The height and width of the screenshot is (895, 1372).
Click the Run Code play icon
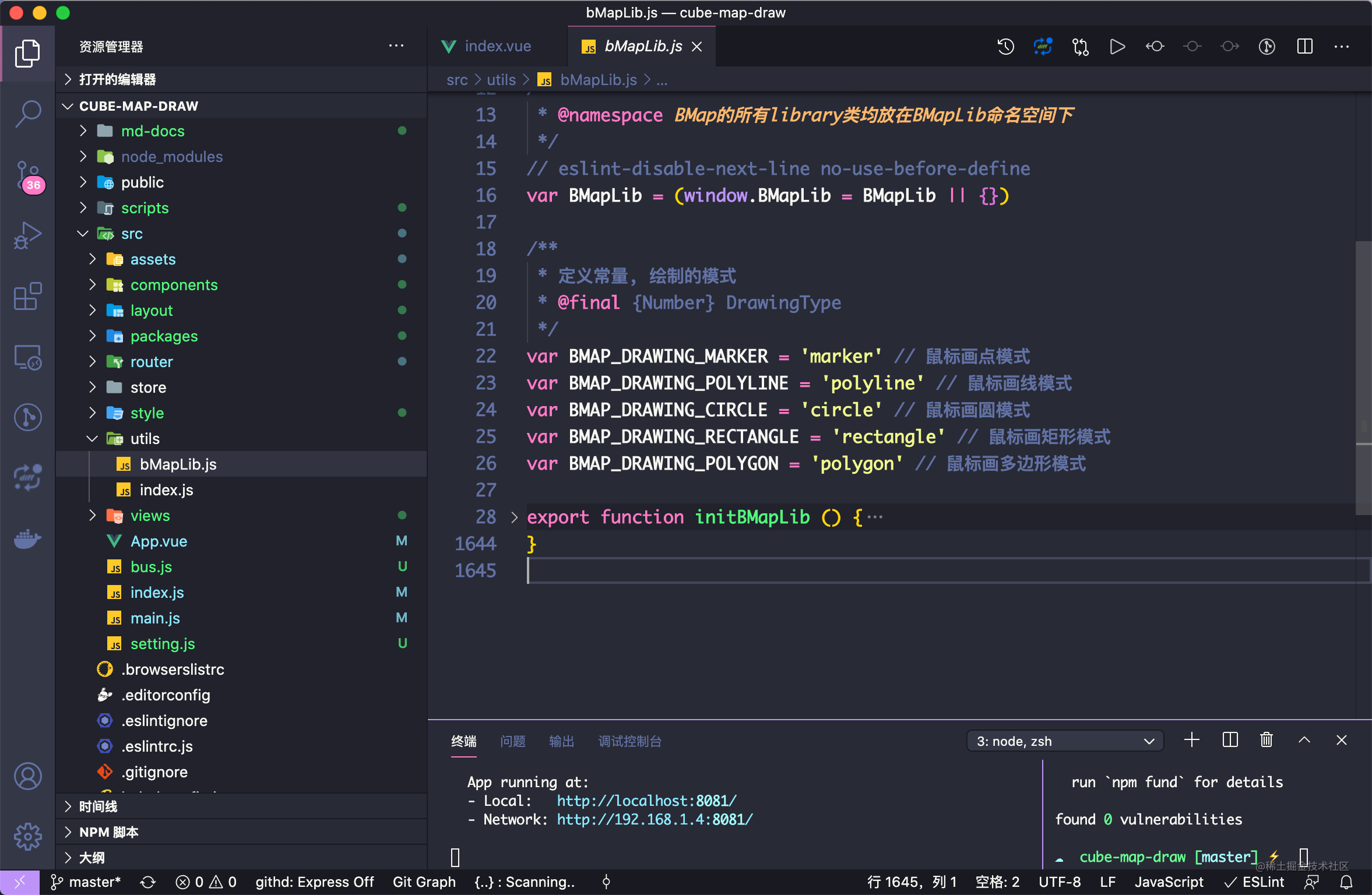1117,47
